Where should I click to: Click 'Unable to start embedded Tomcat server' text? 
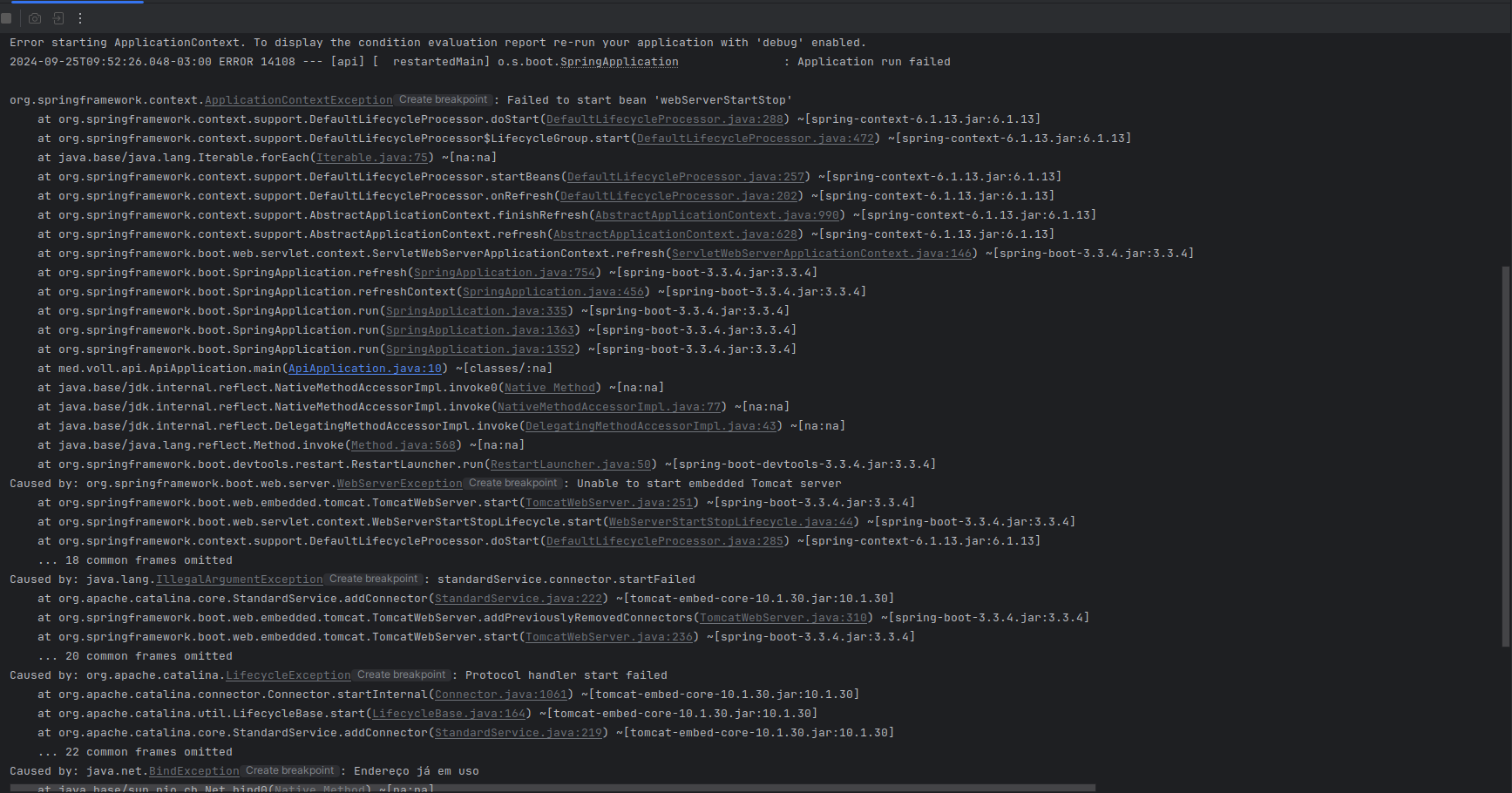709,484
